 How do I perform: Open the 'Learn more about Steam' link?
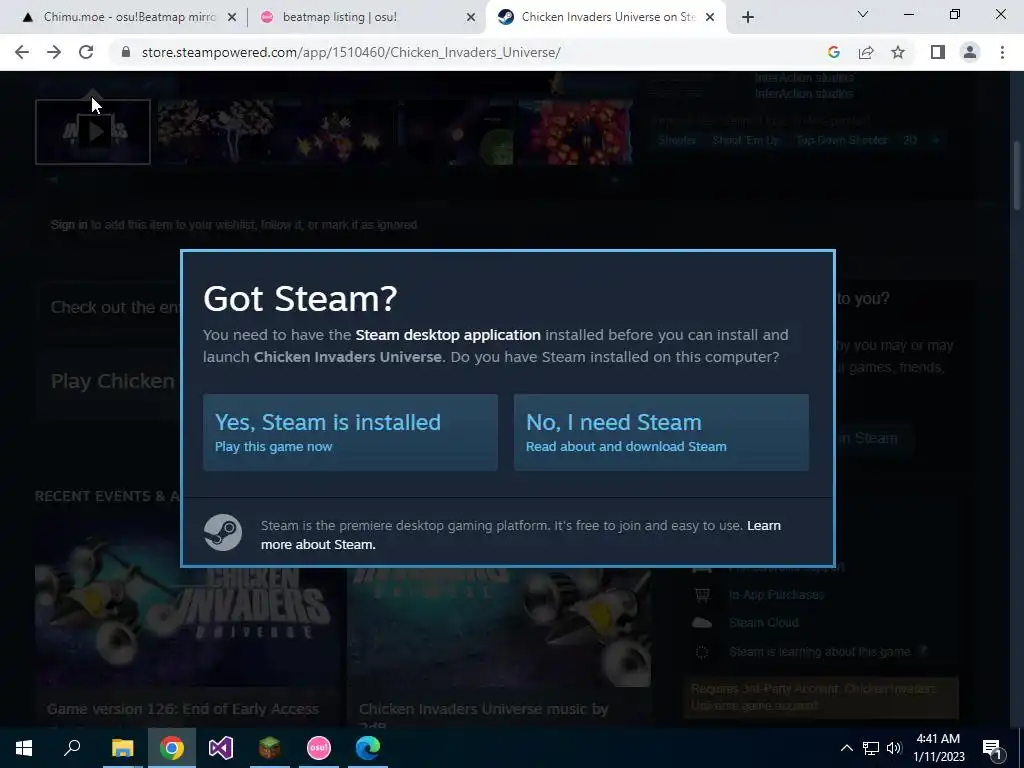tap(520, 535)
